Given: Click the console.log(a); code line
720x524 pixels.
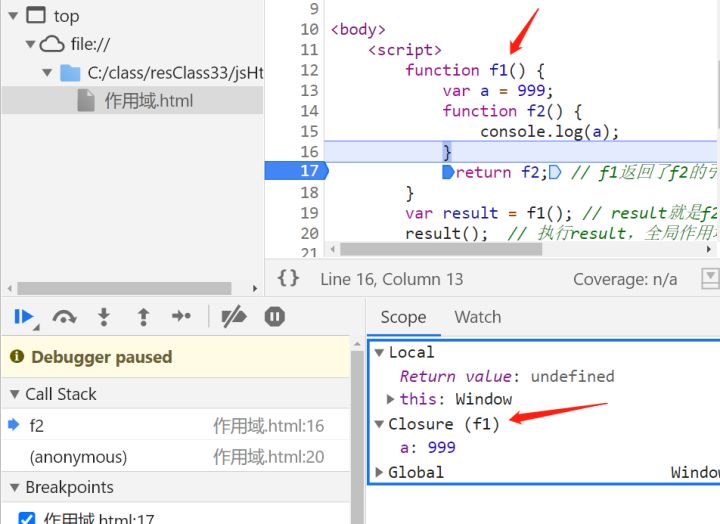Looking at the screenshot, I should point(549,132).
